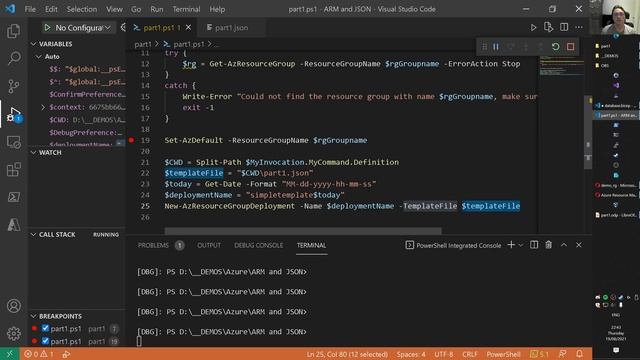Screen dimensions: 640x360
Task: Click the editor horizontal scrollbar
Action: (303, 231)
